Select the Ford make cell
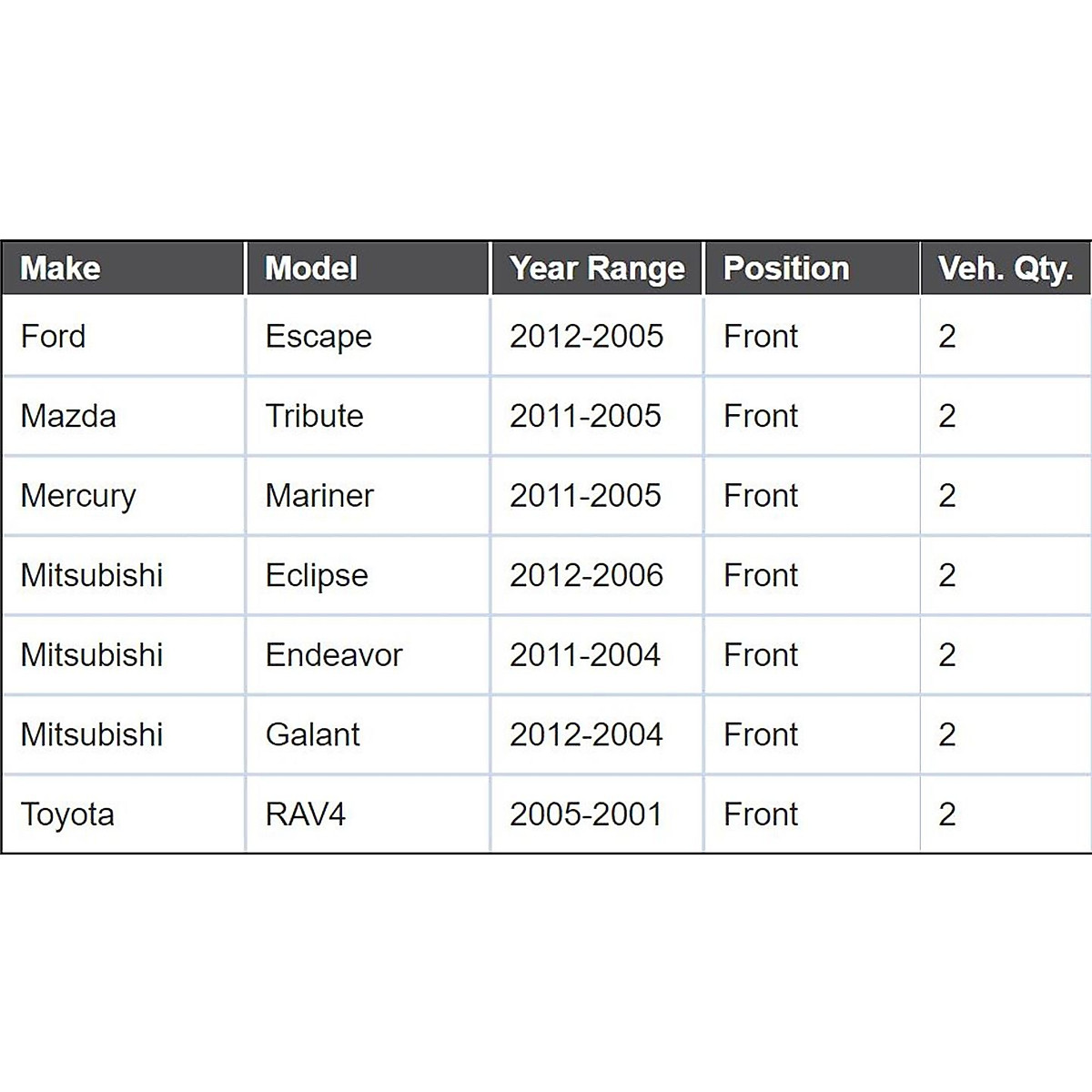 [x=54, y=336]
